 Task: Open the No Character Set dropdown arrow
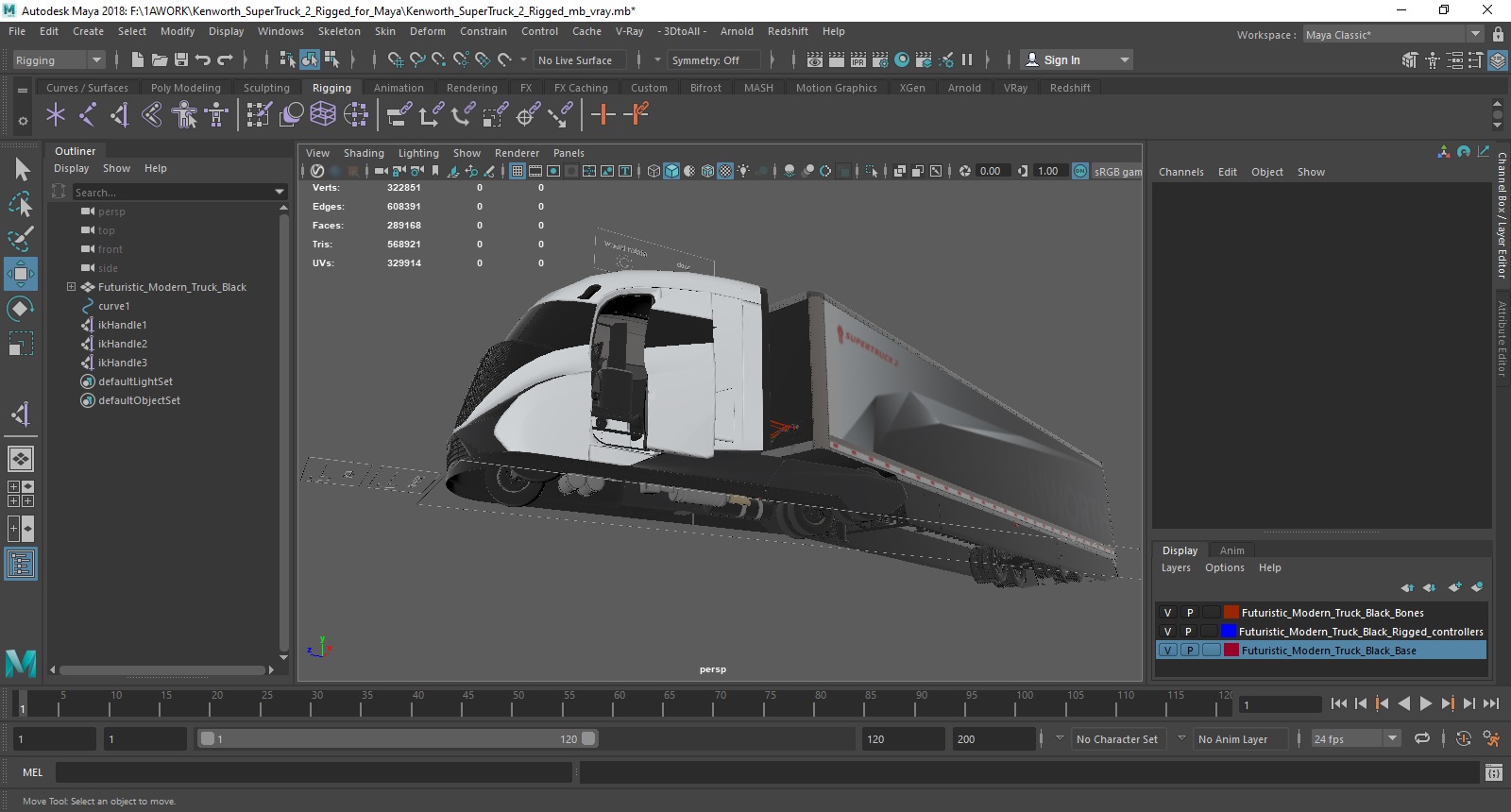pos(1060,738)
